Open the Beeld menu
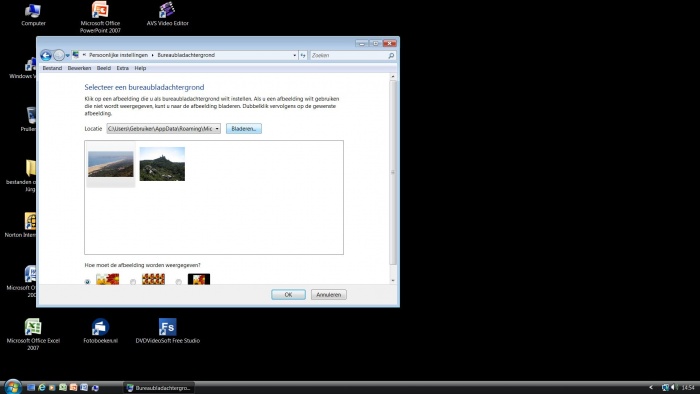Screen dimensions: 700x394 click(104, 68)
